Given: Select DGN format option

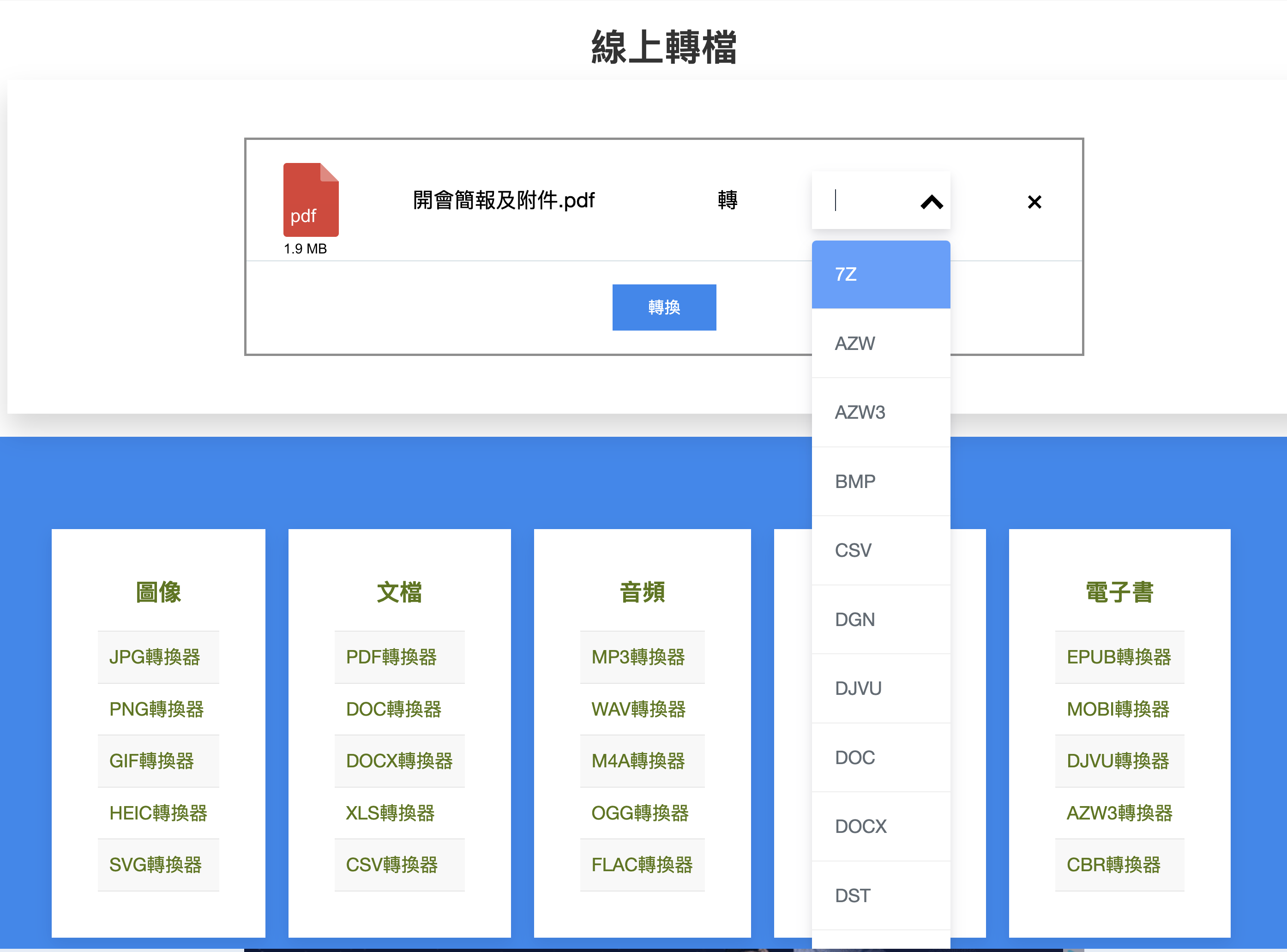Looking at the screenshot, I should click(x=880, y=620).
